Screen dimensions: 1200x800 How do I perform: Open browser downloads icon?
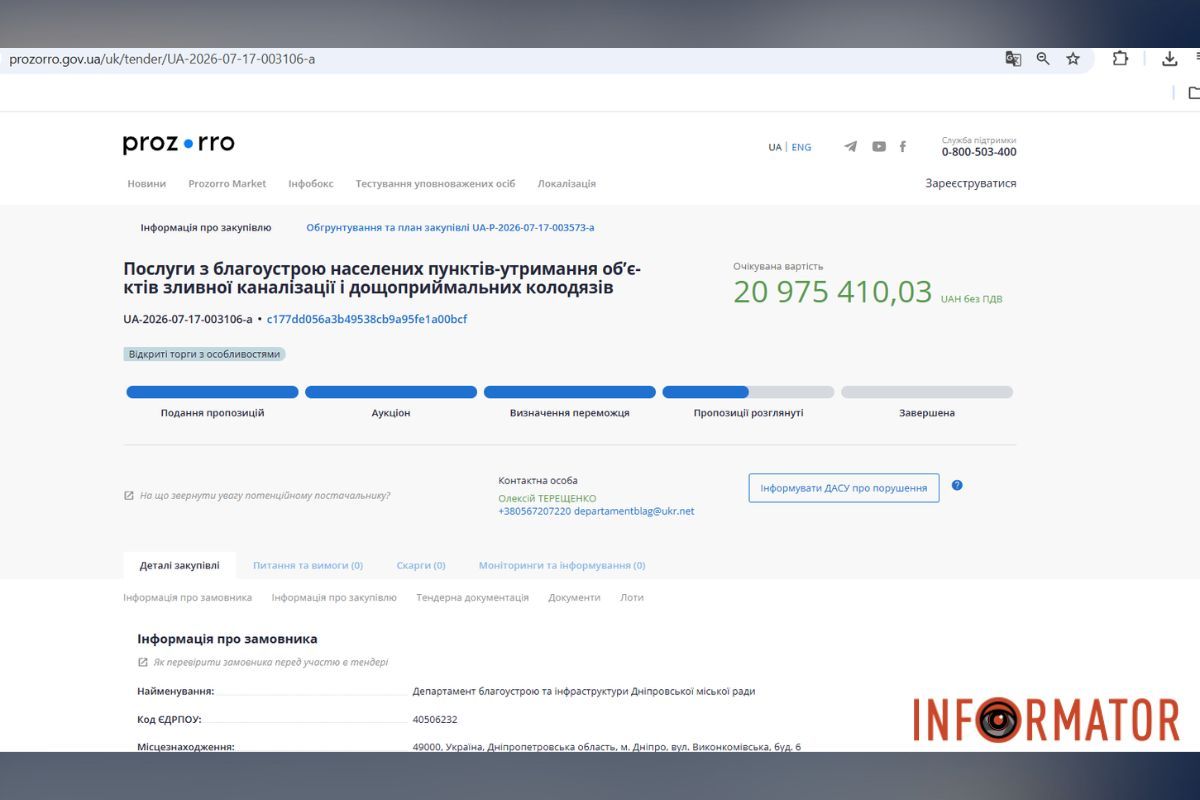1169,59
